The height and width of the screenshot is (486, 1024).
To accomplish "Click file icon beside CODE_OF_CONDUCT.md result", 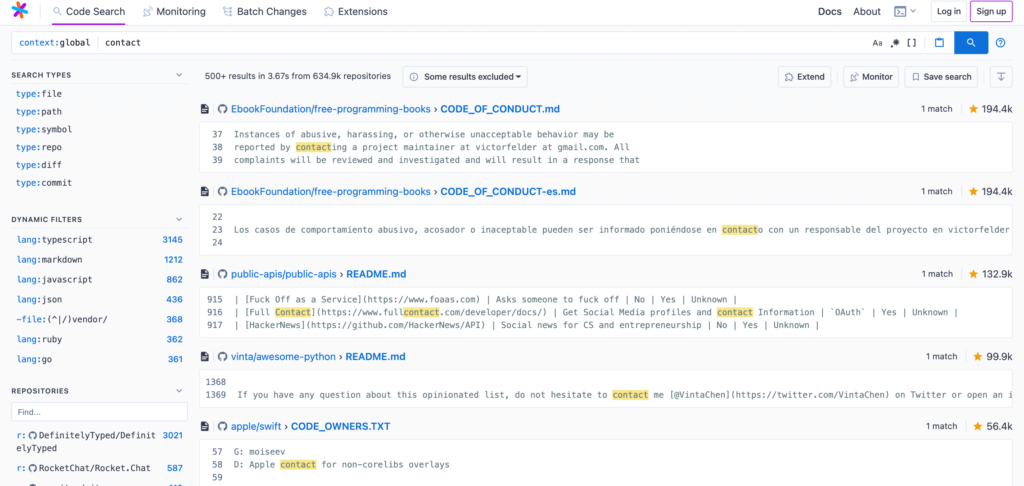I will (x=204, y=109).
